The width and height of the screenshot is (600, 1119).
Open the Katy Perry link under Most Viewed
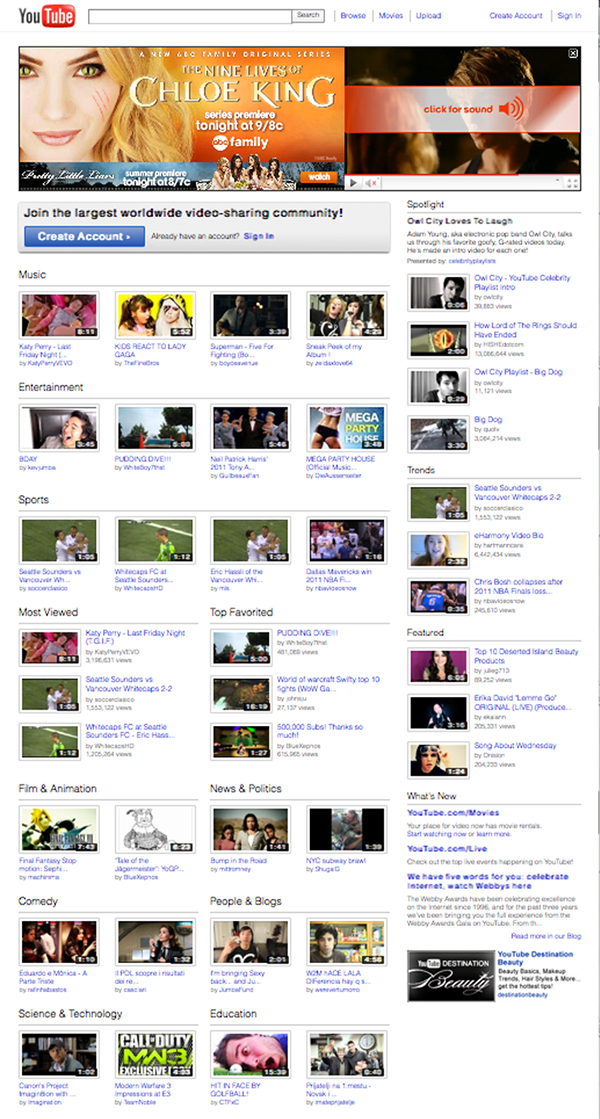coord(135,637)
